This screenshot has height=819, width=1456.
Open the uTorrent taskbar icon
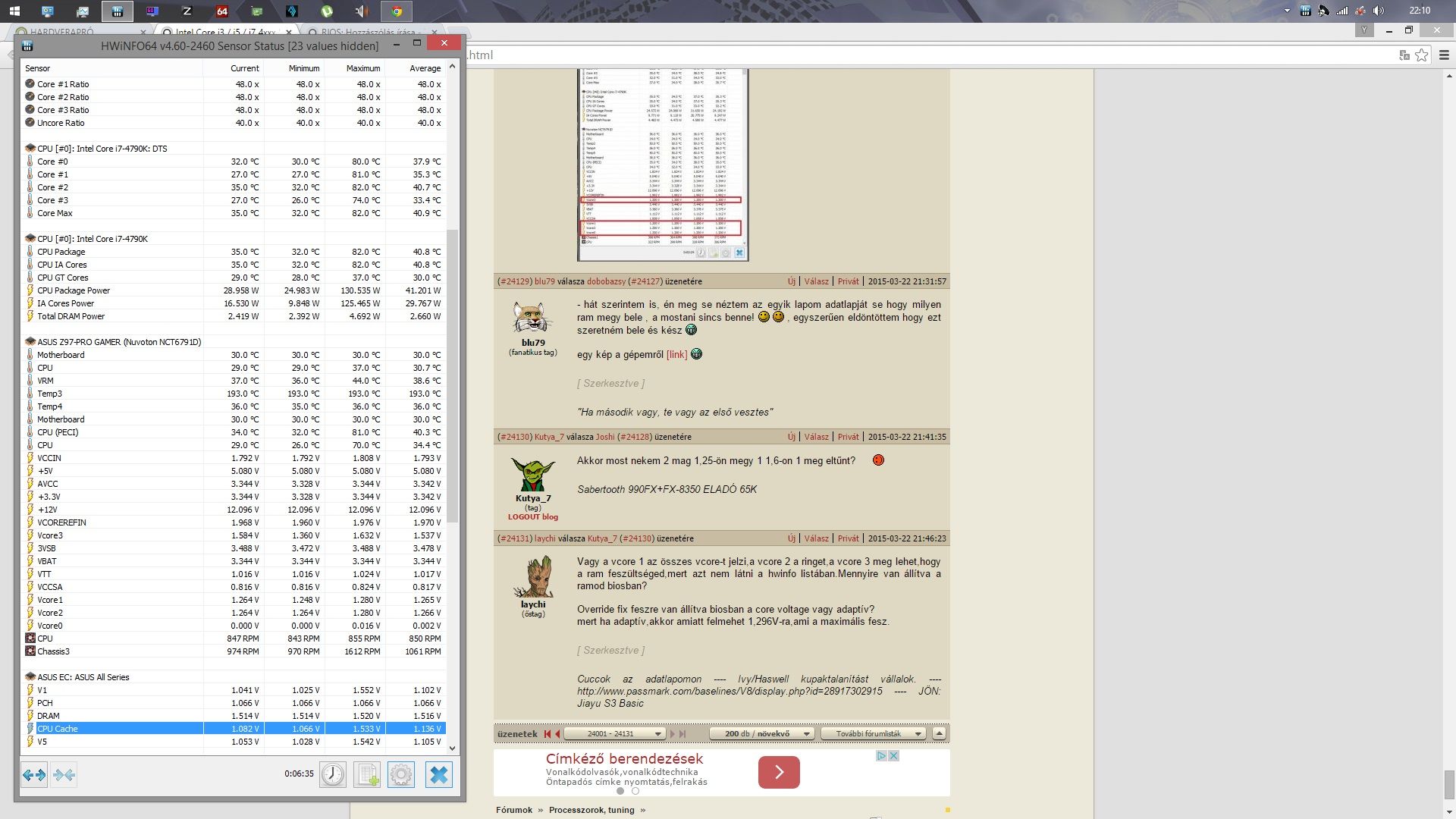(x=327, y=11)
